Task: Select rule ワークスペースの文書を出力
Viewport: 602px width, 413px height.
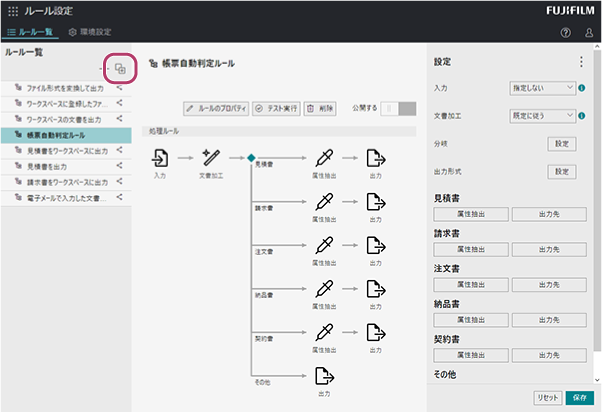Action: pos(66,119)
